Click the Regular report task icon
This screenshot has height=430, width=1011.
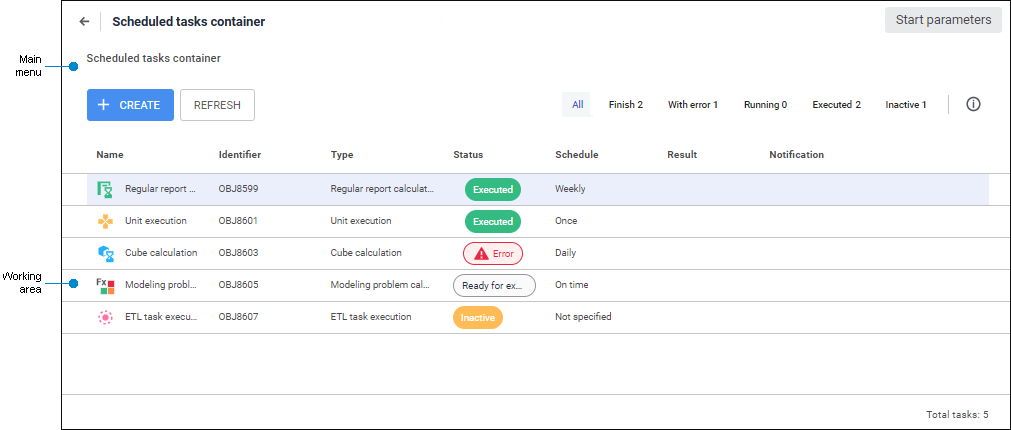click(105, 190)
